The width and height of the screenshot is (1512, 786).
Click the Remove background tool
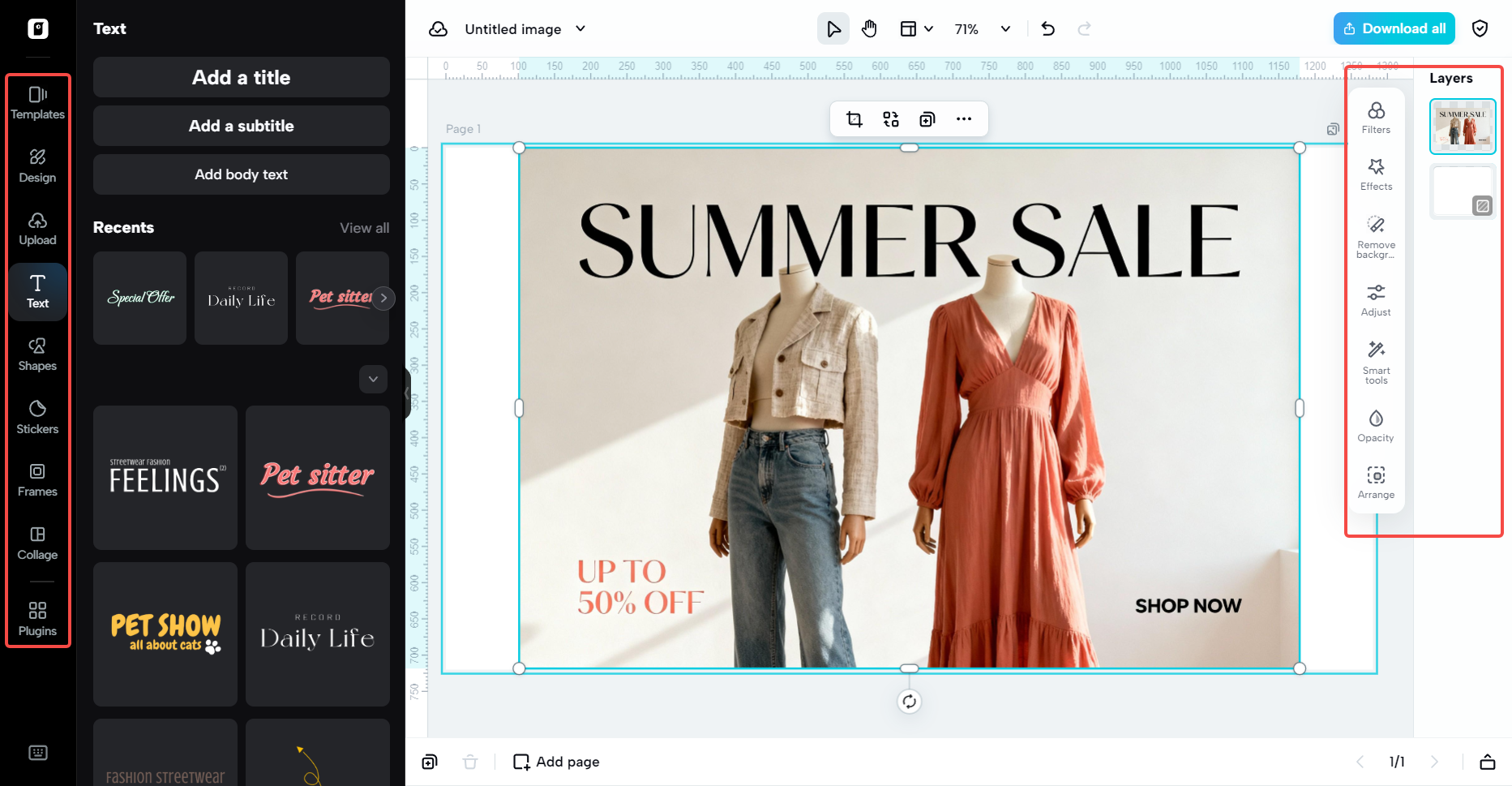1376,236
